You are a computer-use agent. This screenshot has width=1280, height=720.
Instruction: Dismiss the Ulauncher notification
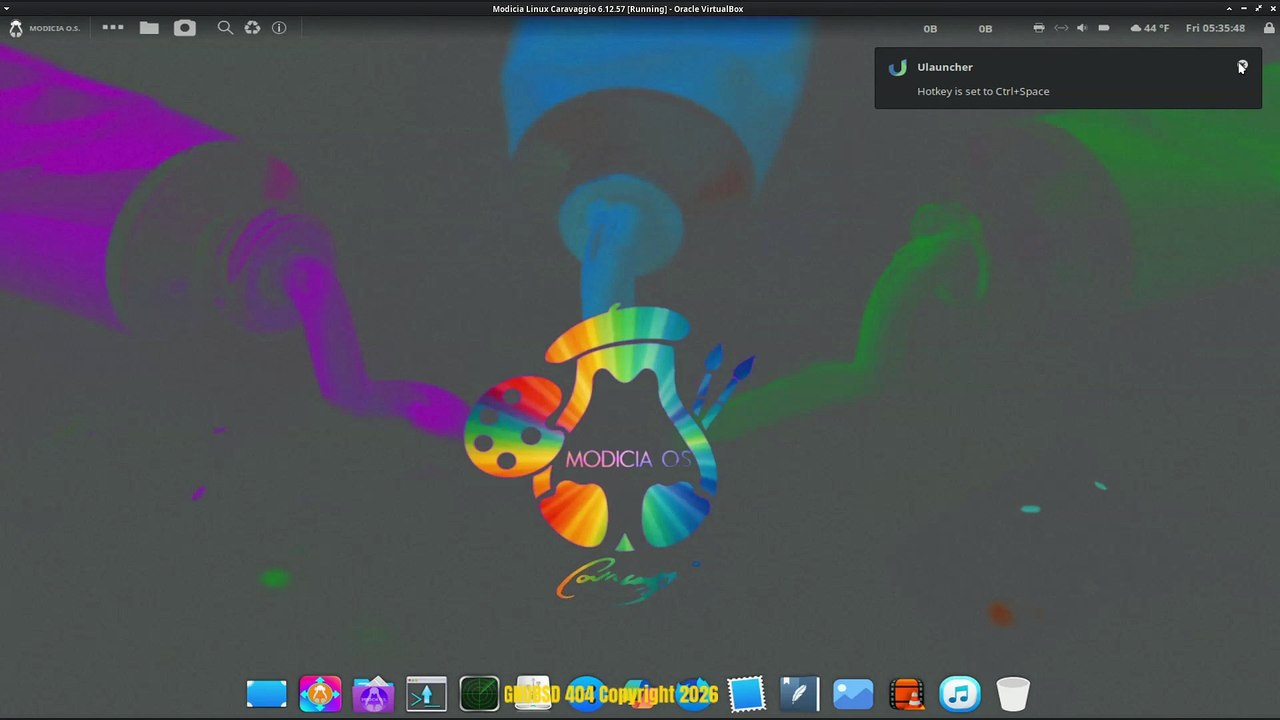coord(1242,67)
